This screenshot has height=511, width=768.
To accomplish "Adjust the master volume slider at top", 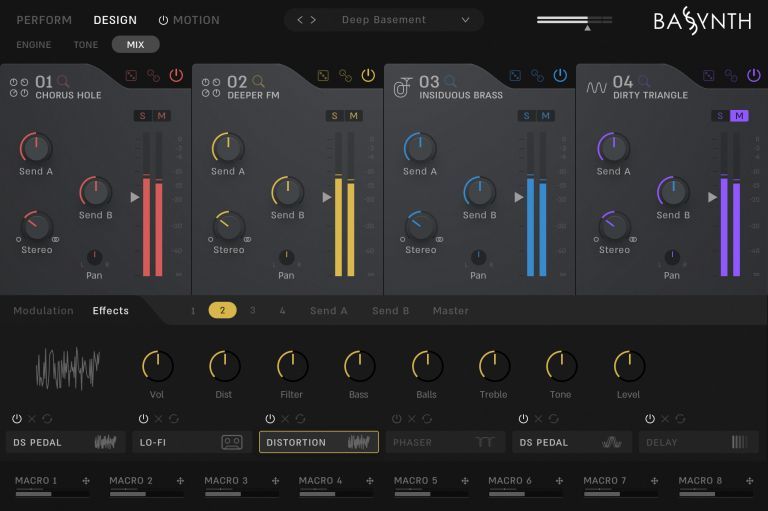I will coord(574,20).
